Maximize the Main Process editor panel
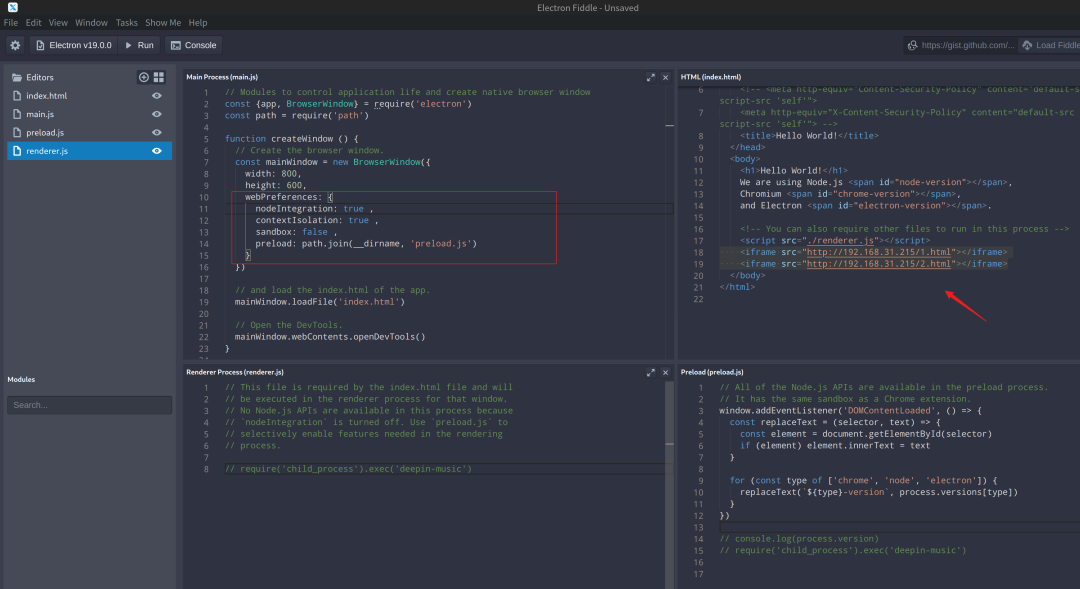Screen dimensions: 1080x589 (650, 77)
